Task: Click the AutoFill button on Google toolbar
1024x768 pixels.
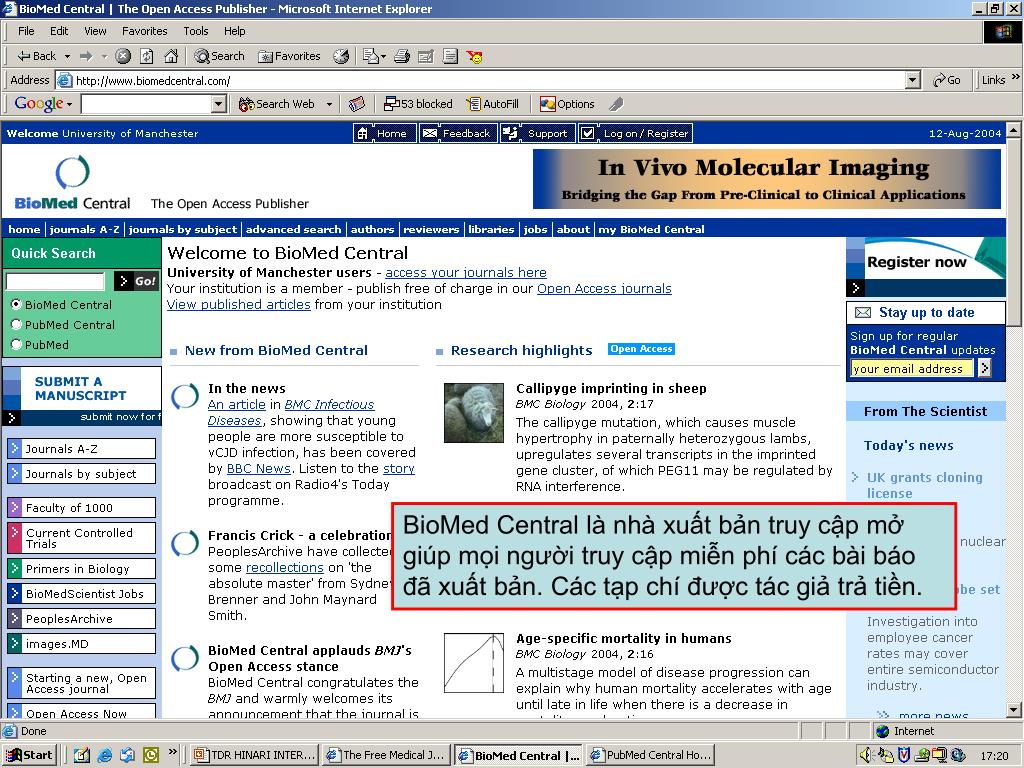Action: pyautogui.click(x=492, y=104)
